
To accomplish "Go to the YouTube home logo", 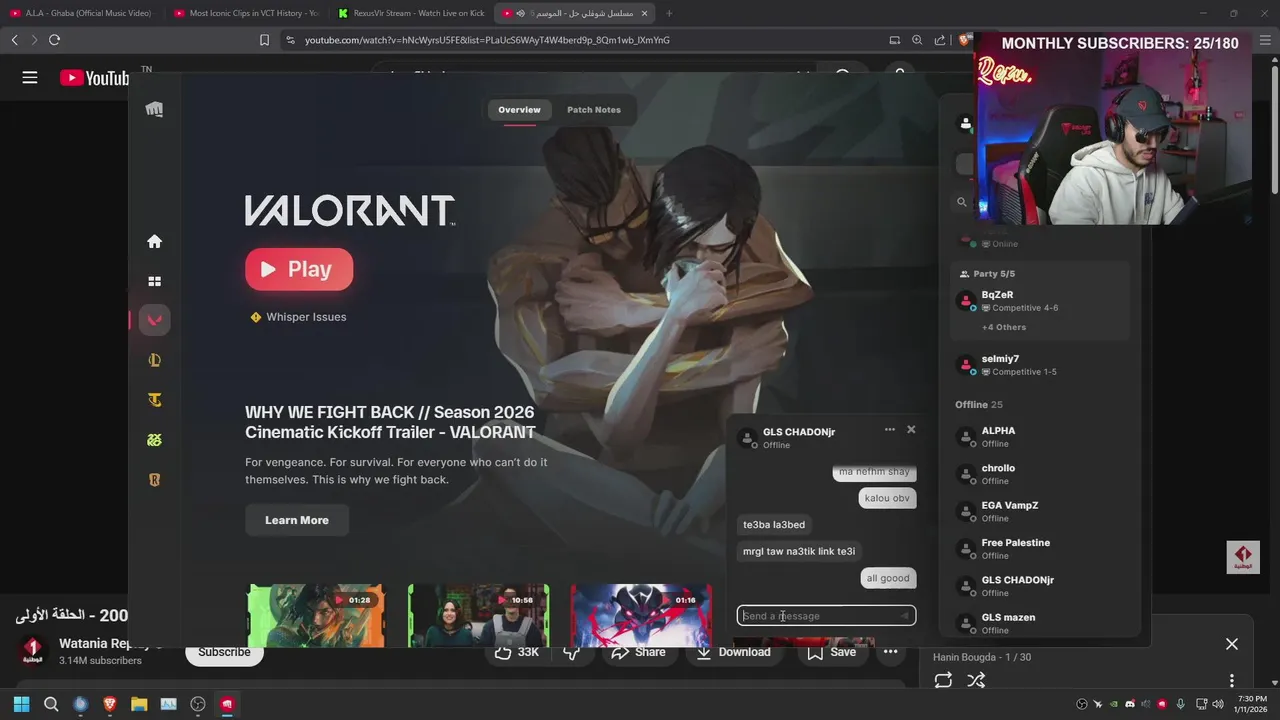I will (94, 78).
